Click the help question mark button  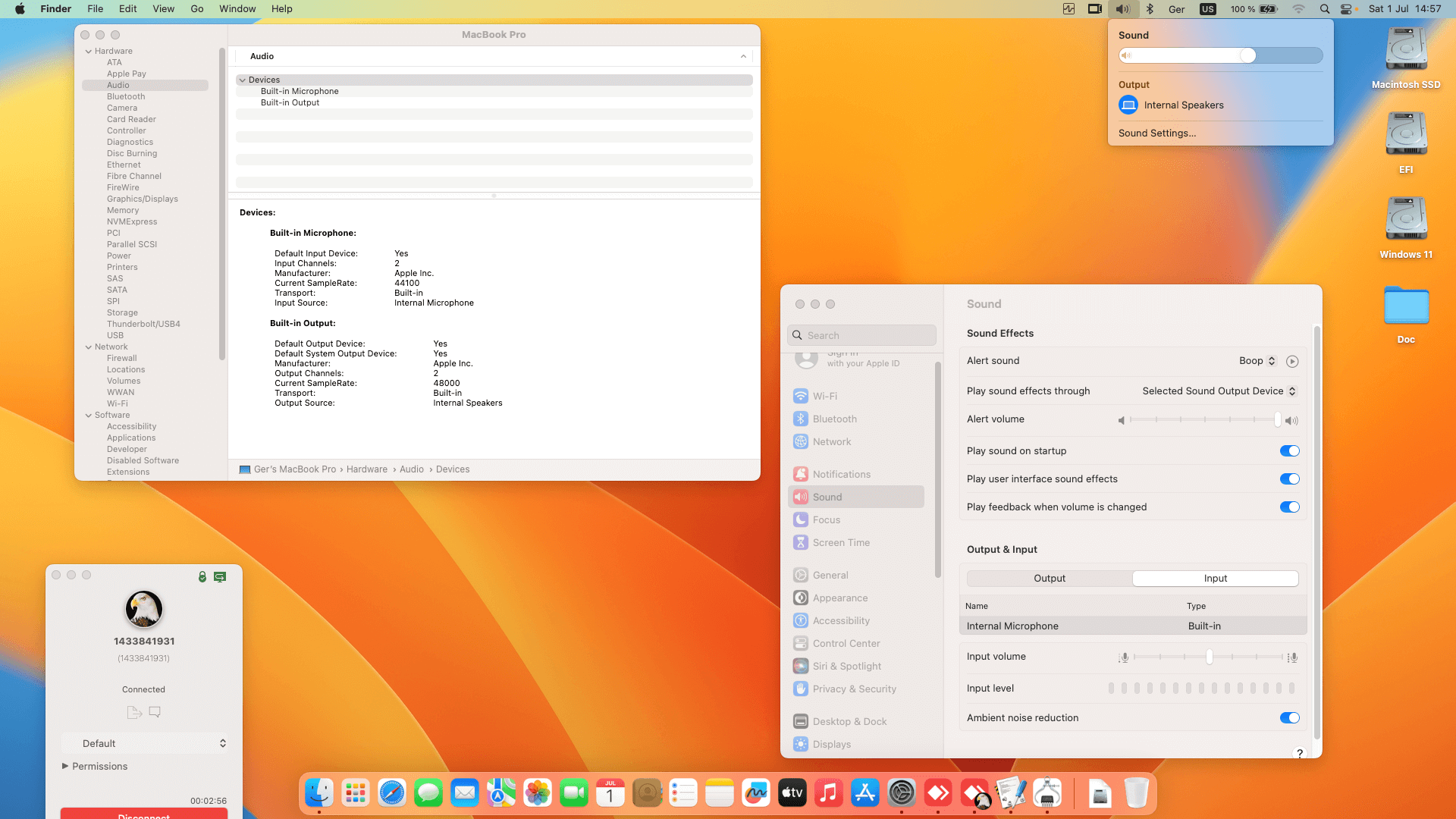1300,753
